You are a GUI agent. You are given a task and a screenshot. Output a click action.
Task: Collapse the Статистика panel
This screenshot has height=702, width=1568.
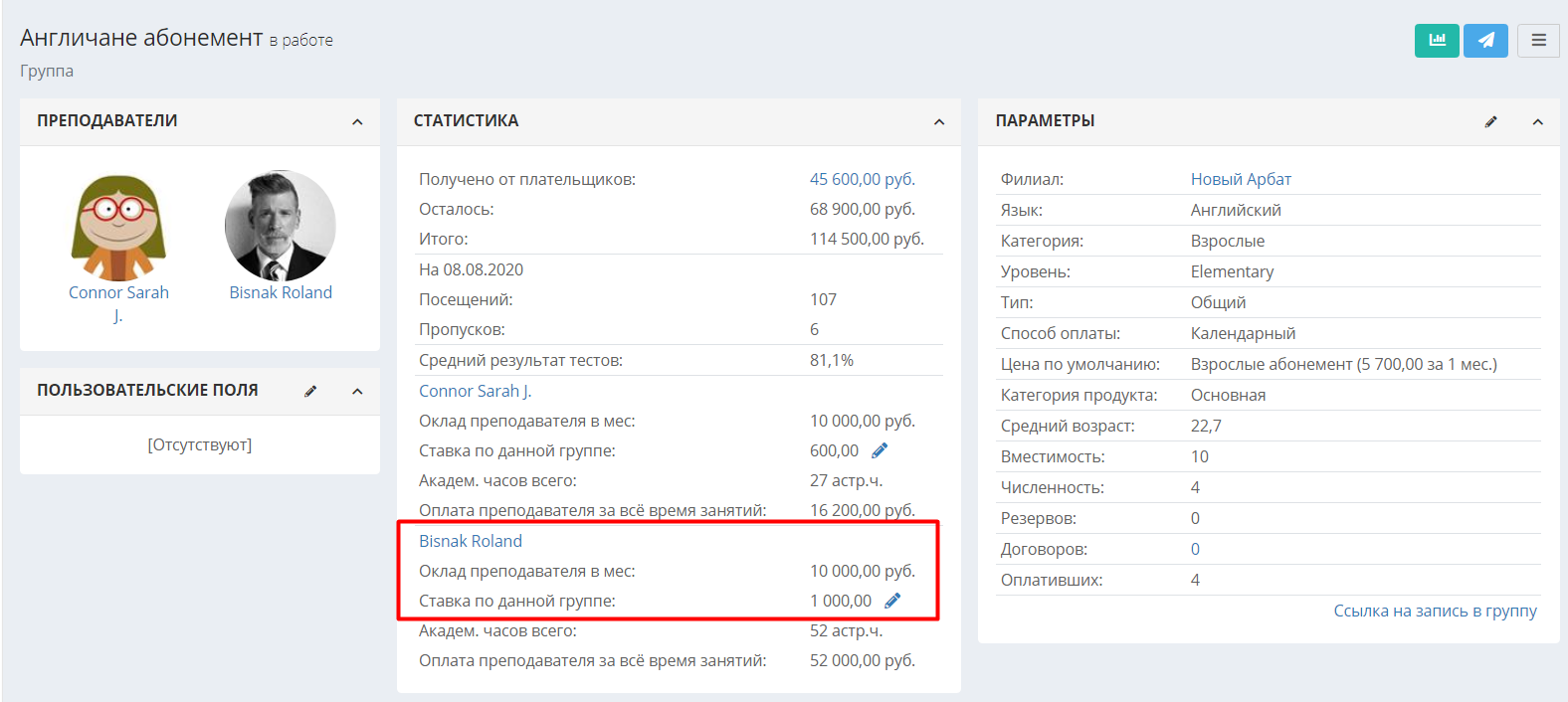939,121
